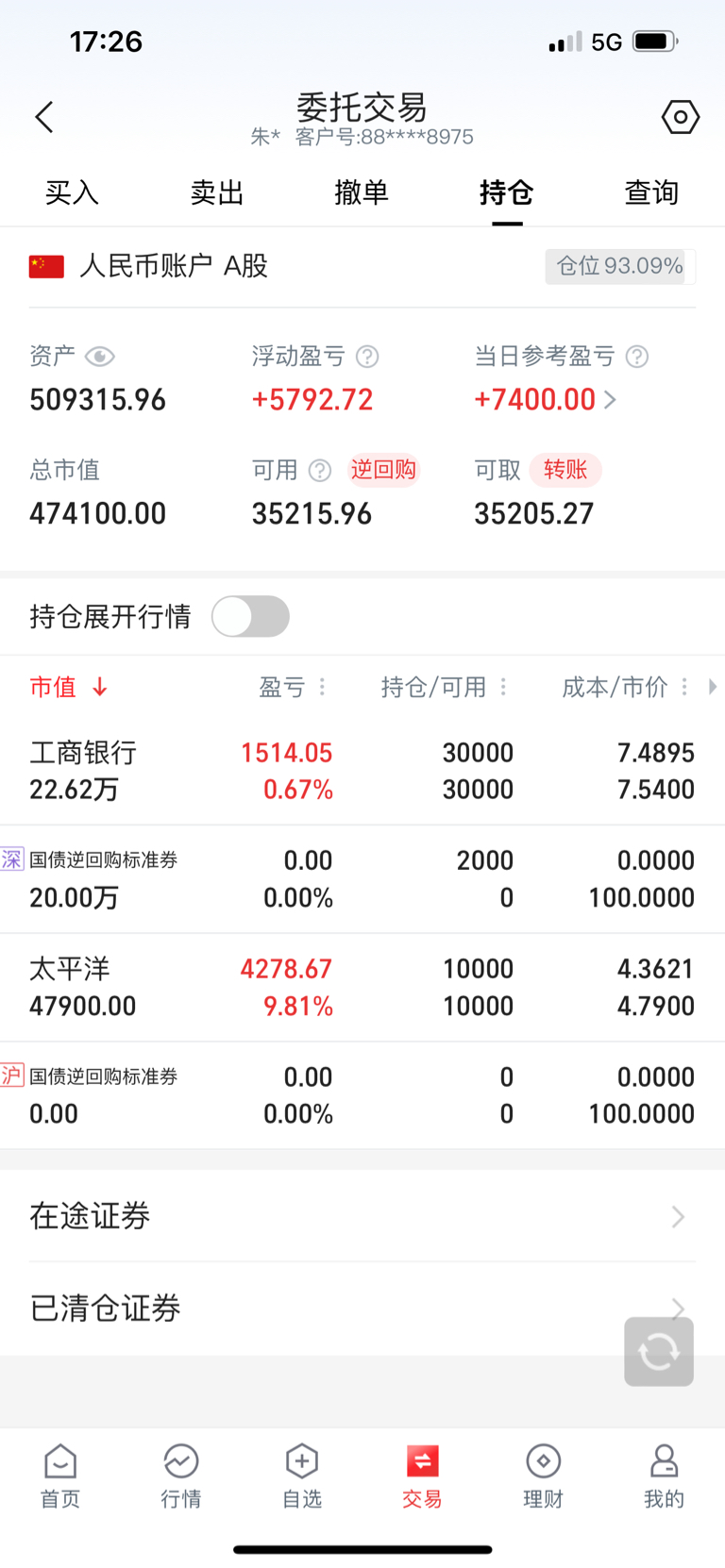725x1568 pixels.
Task: Open 已清仓证券 list
Action: [x=362, y=1309]
